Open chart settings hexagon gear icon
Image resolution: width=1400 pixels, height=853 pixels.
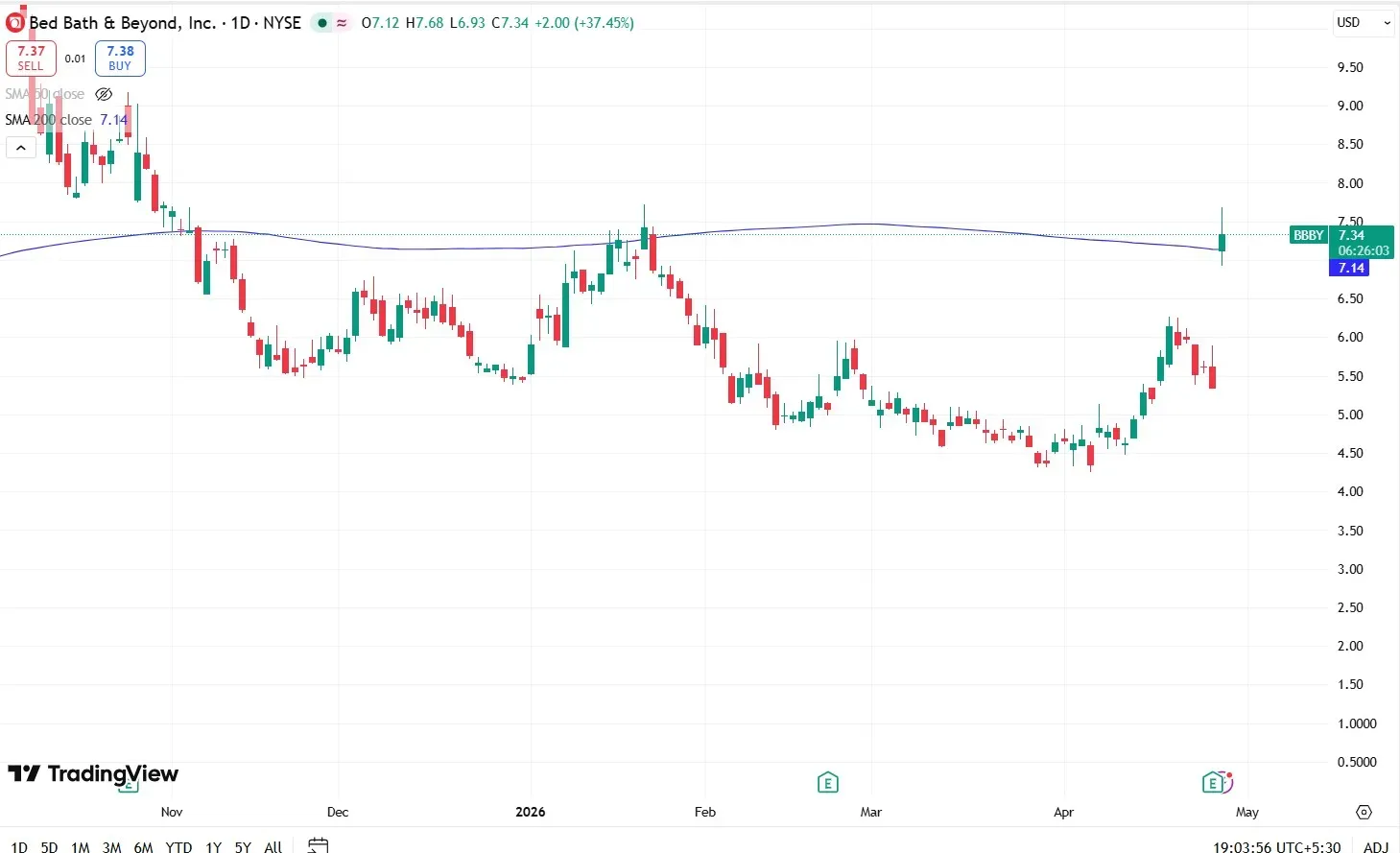point(1364,812)
